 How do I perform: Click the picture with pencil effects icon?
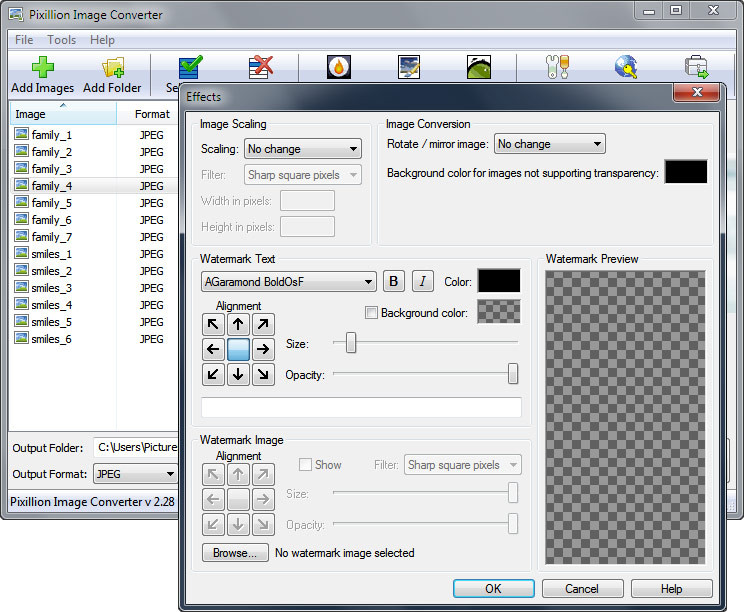[x=409, y=67]
